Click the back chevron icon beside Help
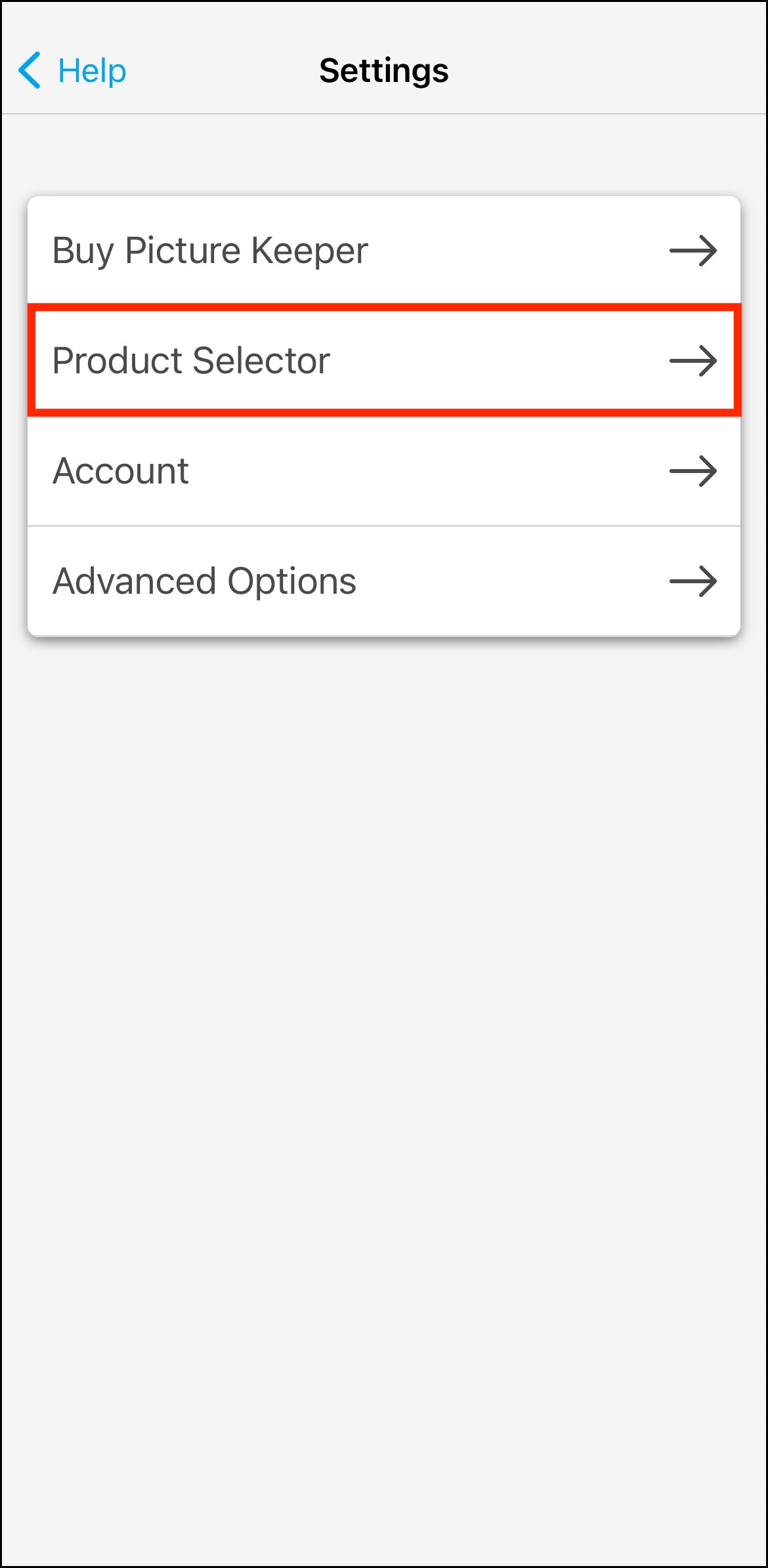 pyautogui.click(x=29, y=70)
